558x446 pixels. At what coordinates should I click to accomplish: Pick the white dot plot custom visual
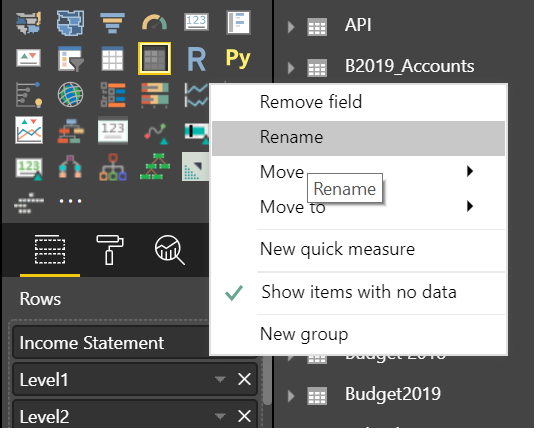(28, 203)
